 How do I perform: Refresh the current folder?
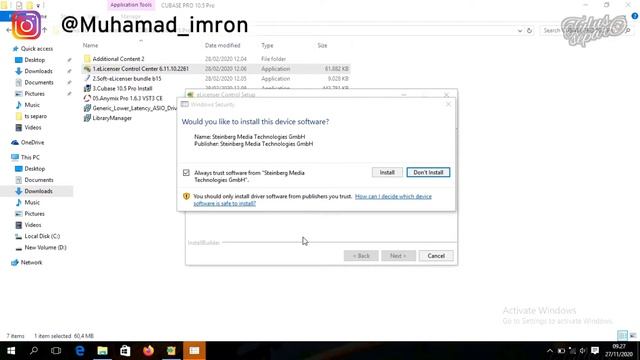(529, 31)
